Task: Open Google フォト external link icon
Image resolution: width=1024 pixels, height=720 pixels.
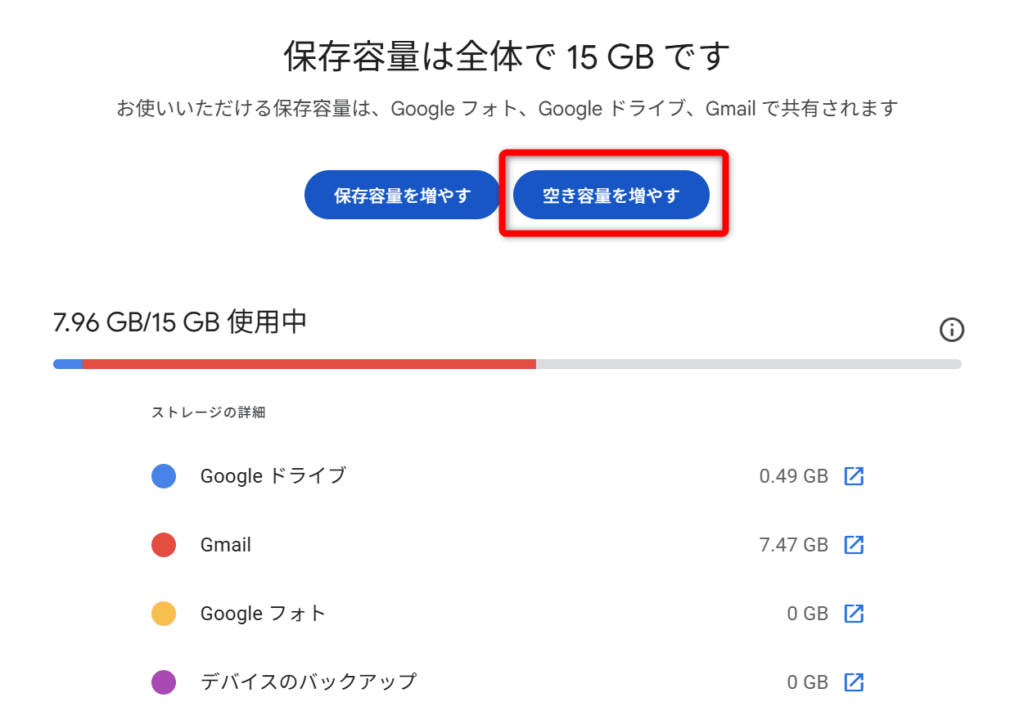Action: click(854, 613)
